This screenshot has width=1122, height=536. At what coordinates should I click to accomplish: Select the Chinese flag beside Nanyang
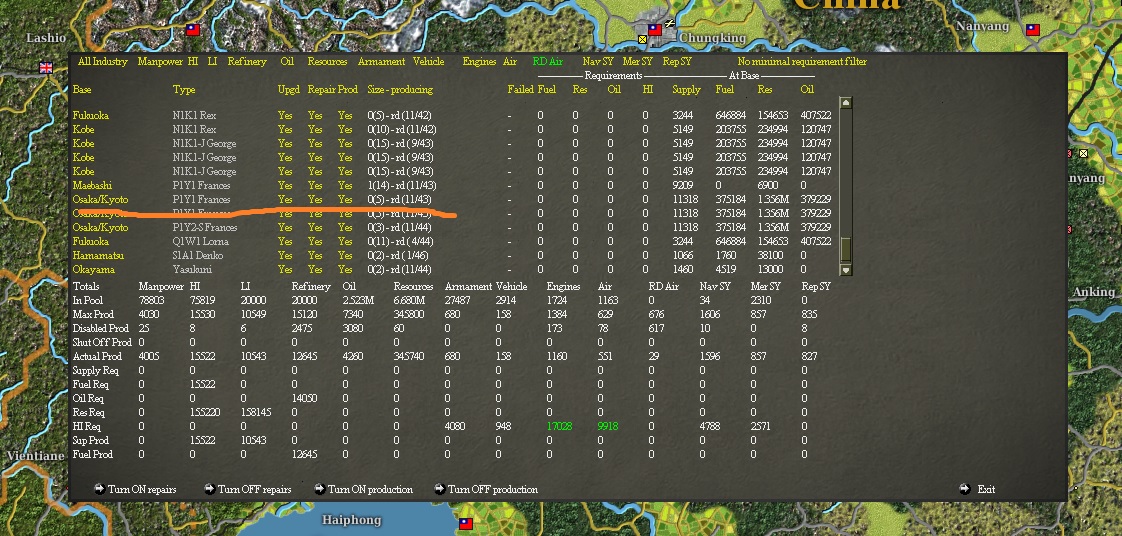click(x=1033, y=30)
